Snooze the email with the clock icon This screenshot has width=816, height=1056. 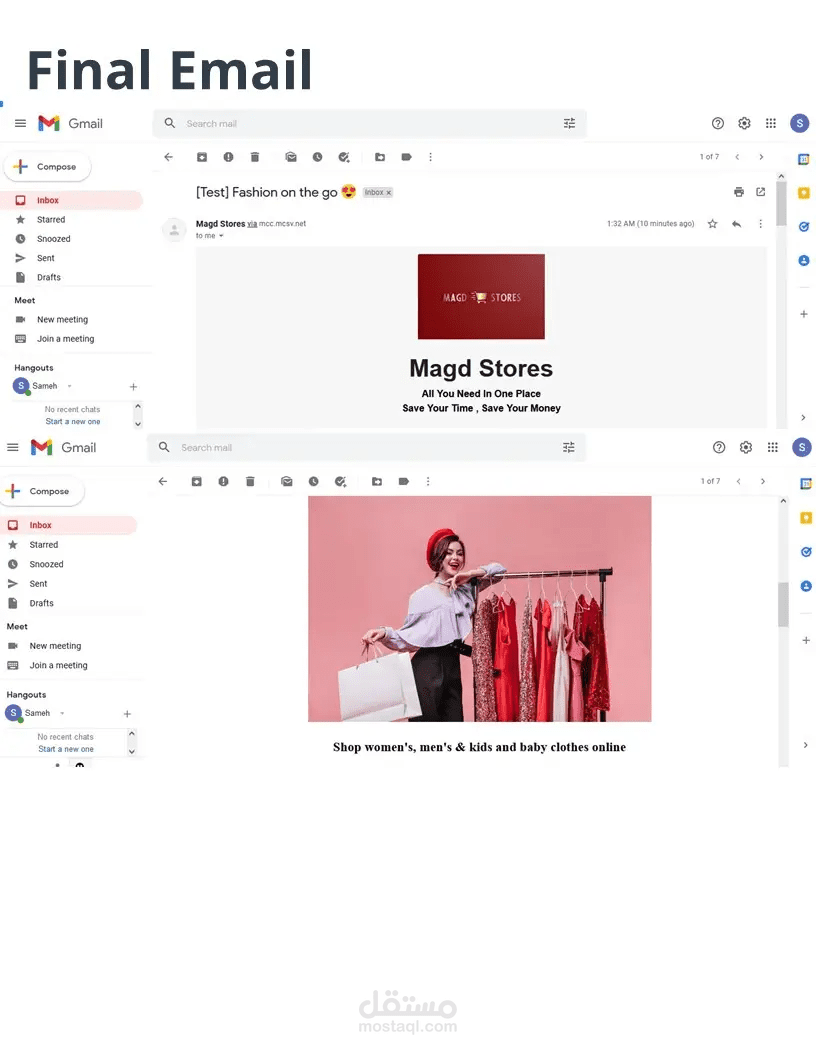318,157
